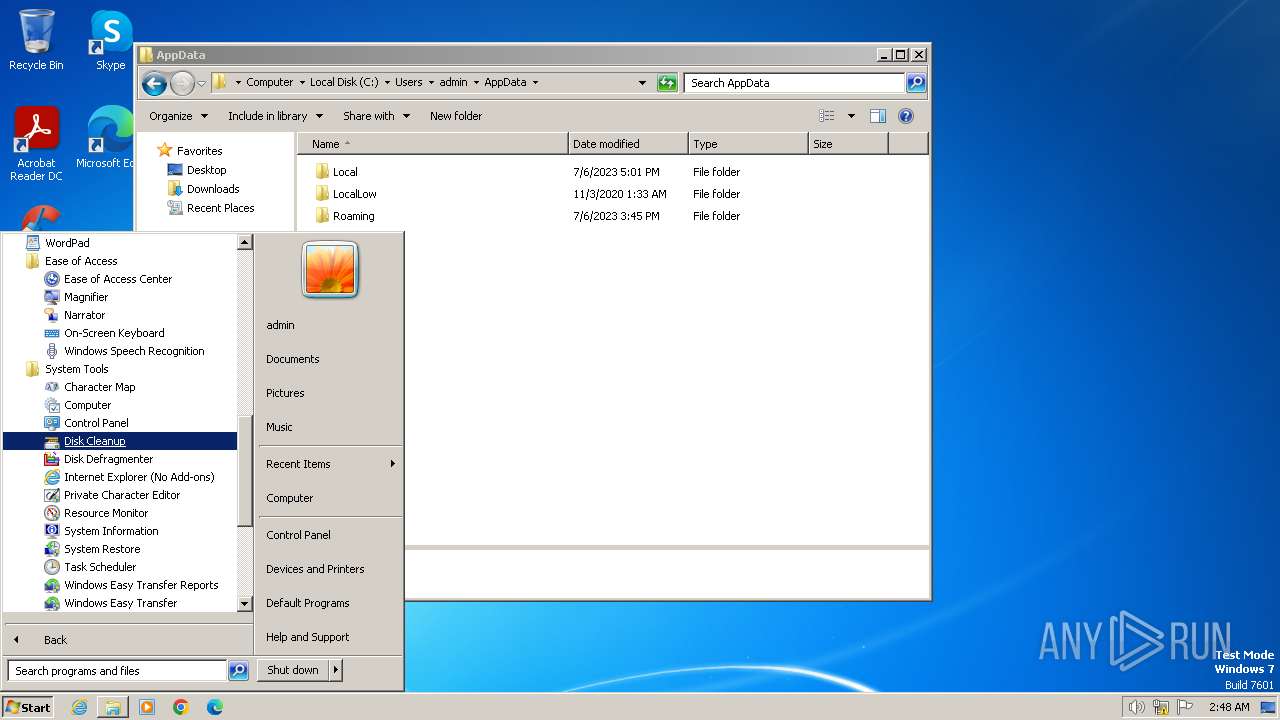Open Music from Start menu
The image size is (1280, 720).
pyautogui.click(x=279, y=427)
